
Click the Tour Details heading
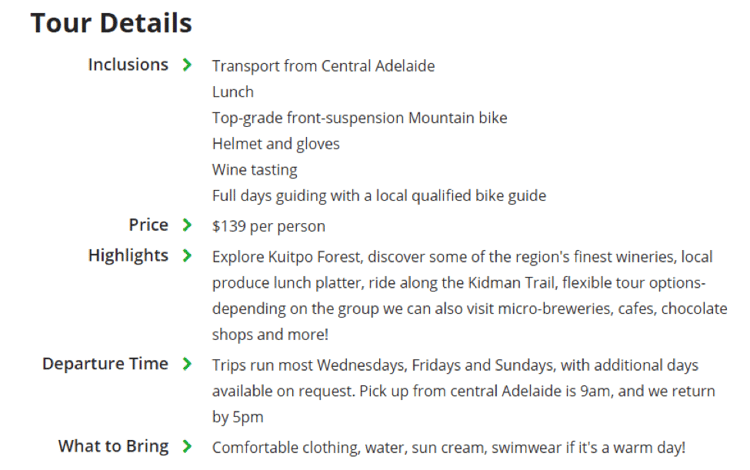coord(111,22)
